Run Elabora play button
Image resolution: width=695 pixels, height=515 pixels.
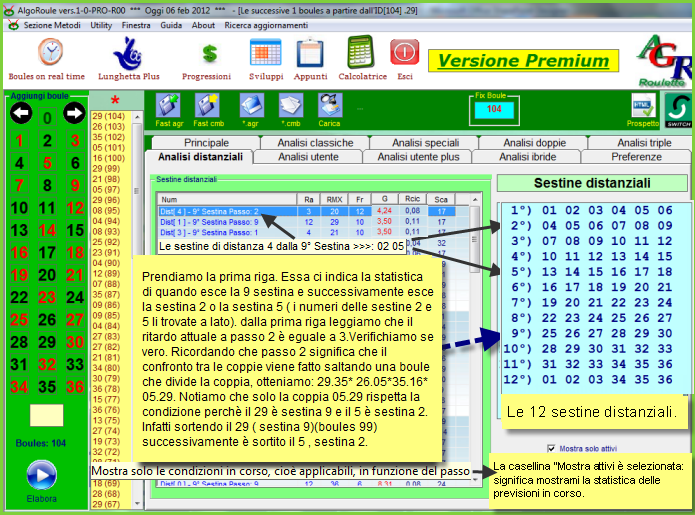(x=42, y=475)
